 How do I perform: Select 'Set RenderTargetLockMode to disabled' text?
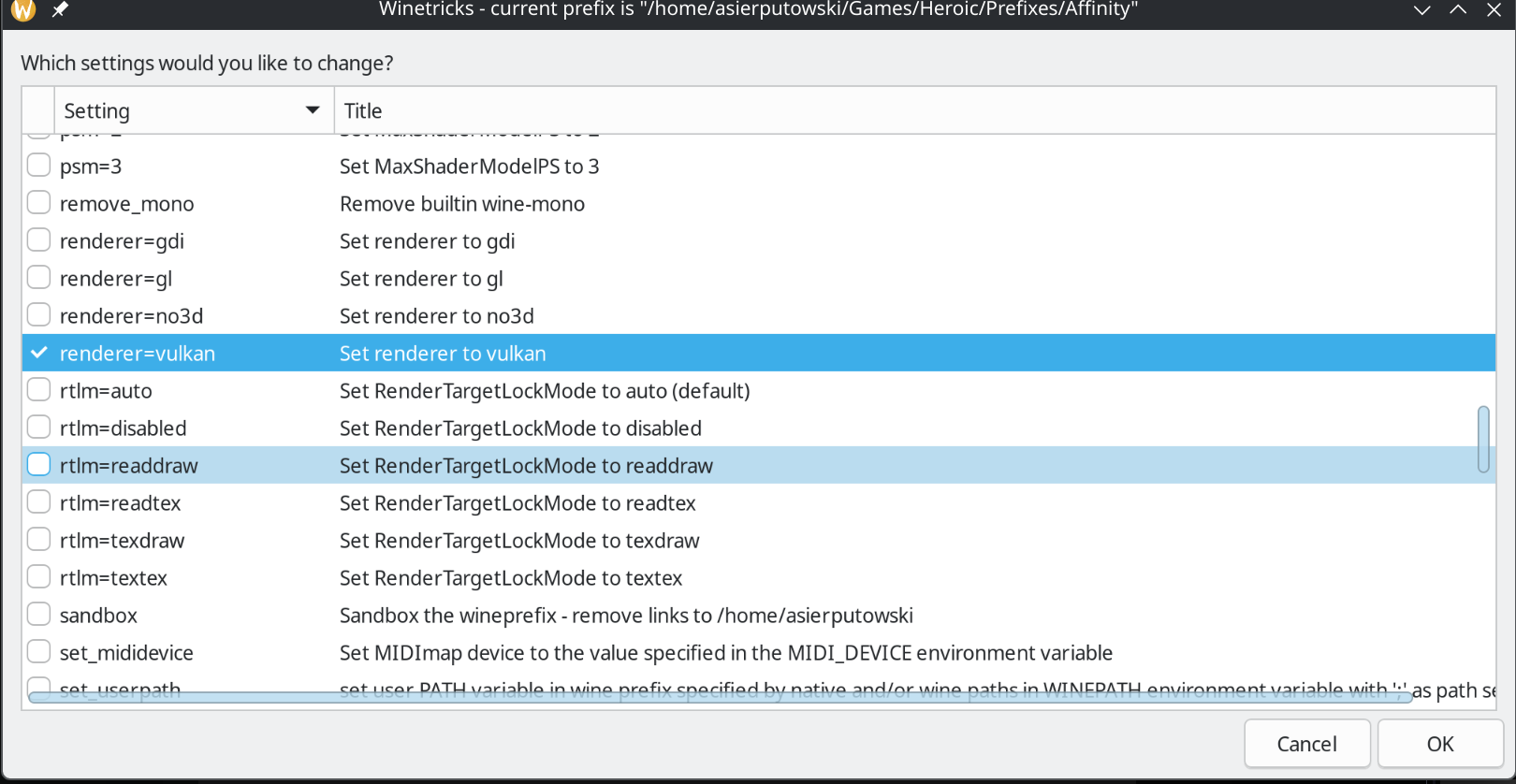520,428
